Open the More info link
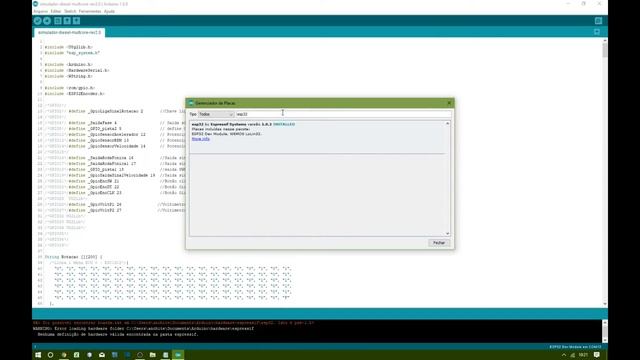Image resolution: width=640 pixels, height=360 pixels. [200, 139]
